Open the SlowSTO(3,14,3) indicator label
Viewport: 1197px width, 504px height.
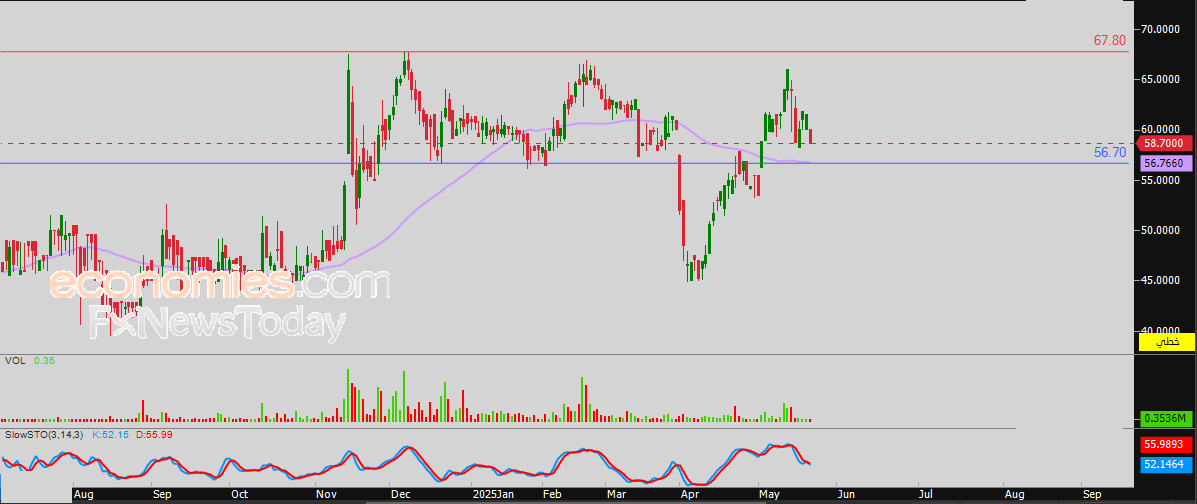[45, 435]
